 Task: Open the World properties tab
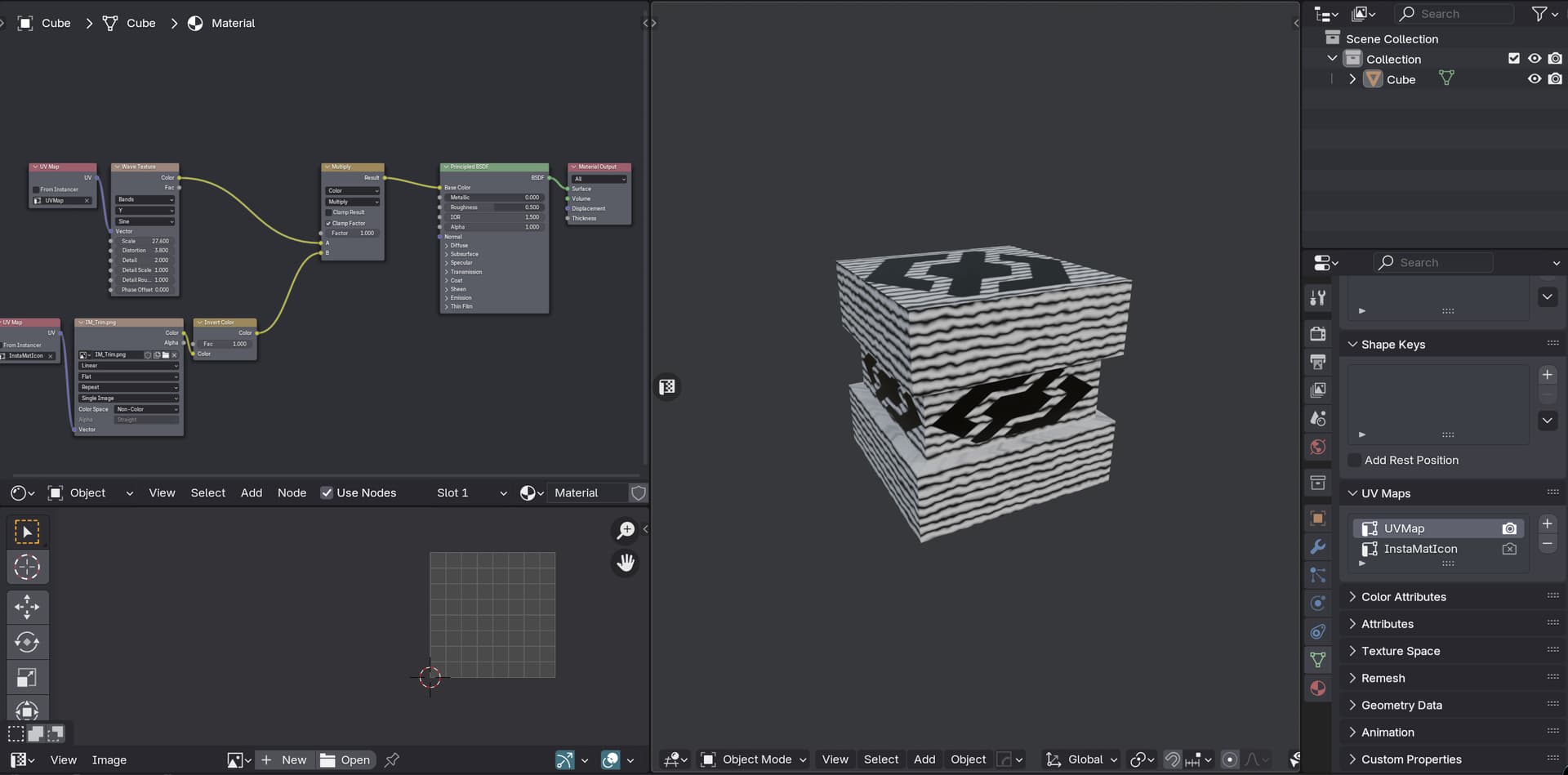pyautogui.click(x=1317, y=447)
